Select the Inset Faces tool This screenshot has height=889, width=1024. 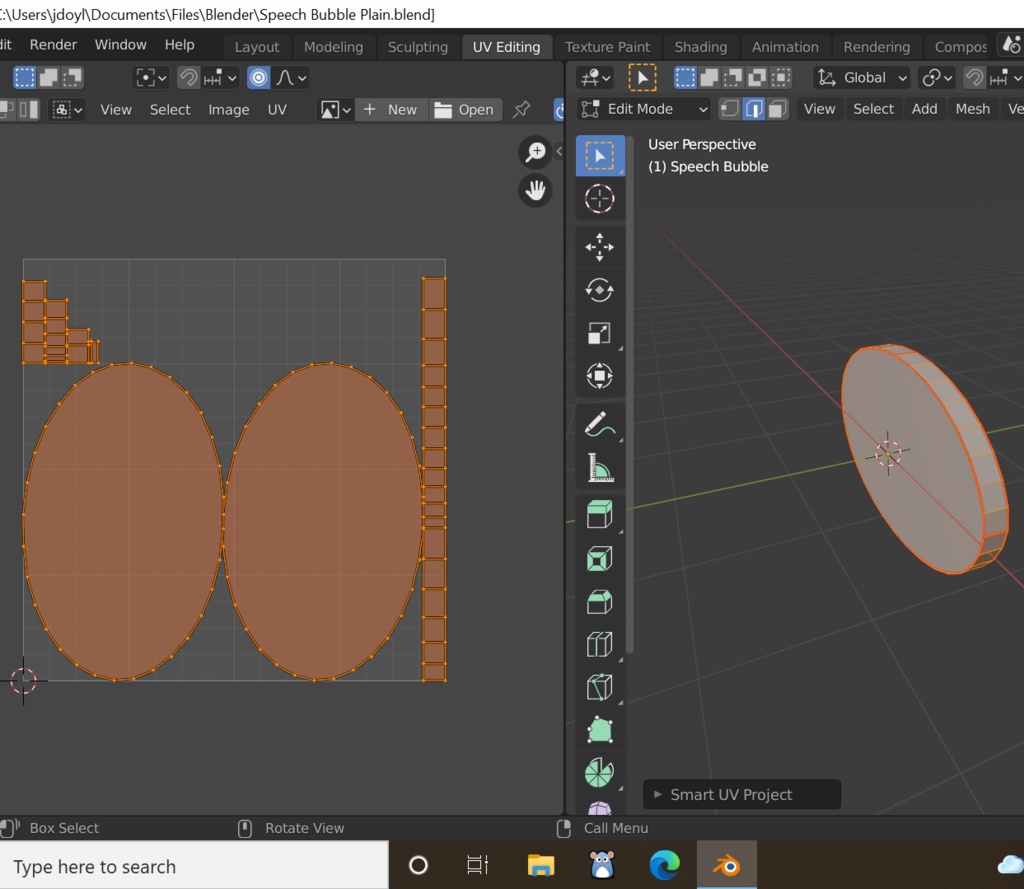pyautogui.click(x=600, y=559)
